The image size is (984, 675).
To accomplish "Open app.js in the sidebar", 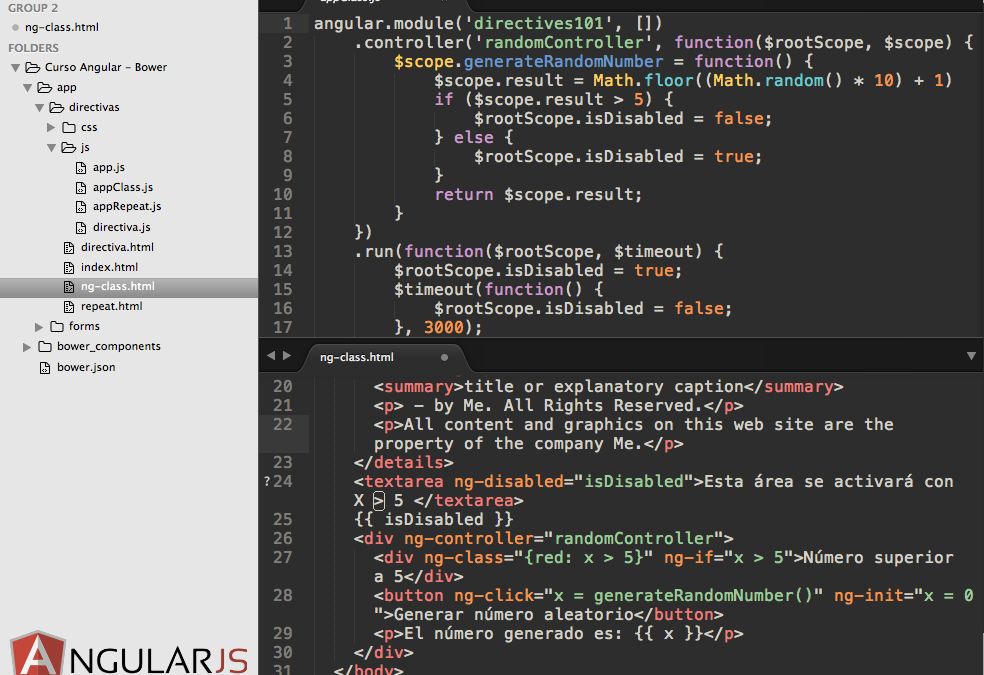I will point(109,167).
